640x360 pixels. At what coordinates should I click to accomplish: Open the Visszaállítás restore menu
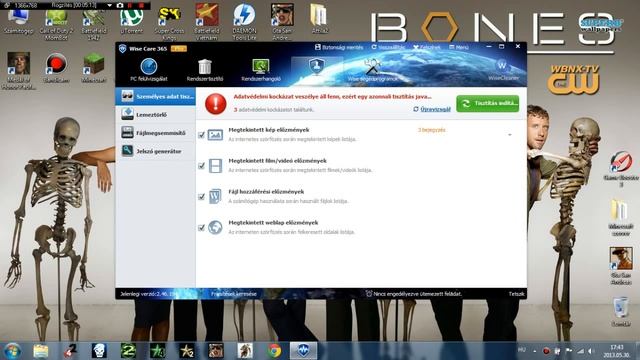tap(388, 47)
